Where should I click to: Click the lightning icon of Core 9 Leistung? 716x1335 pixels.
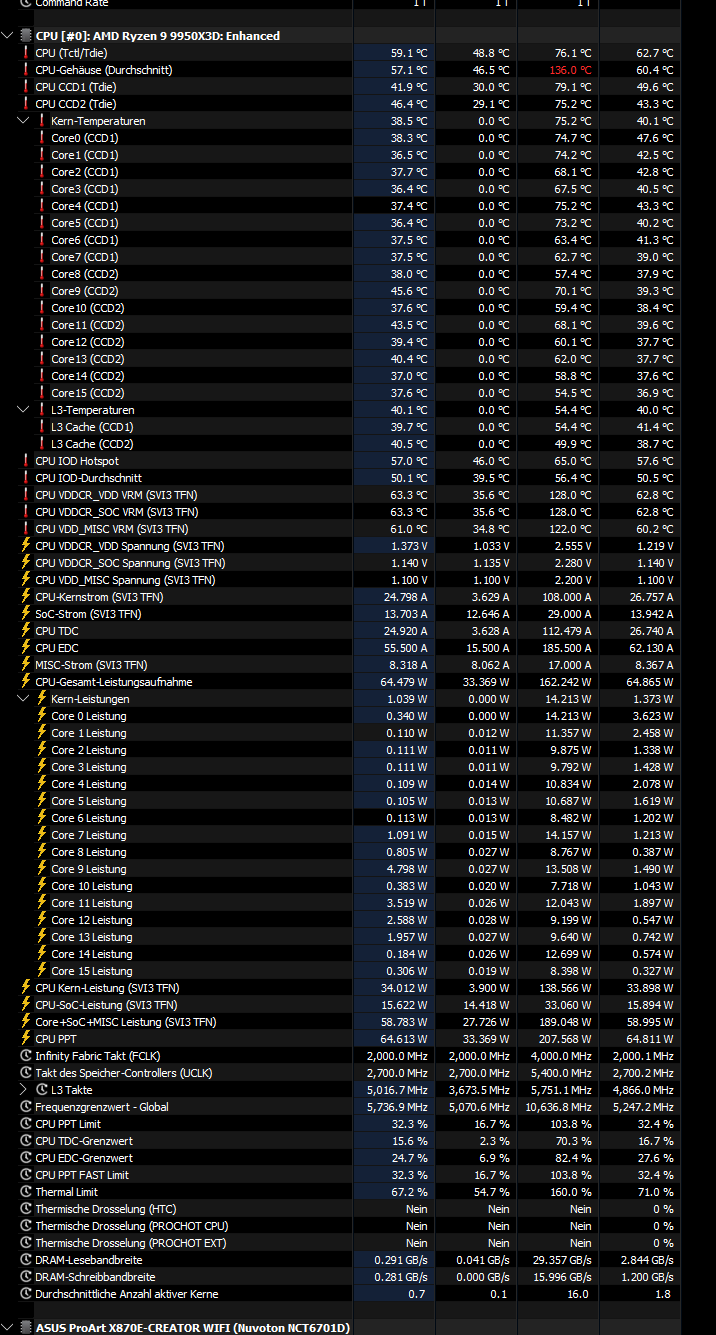coord(41,869)
